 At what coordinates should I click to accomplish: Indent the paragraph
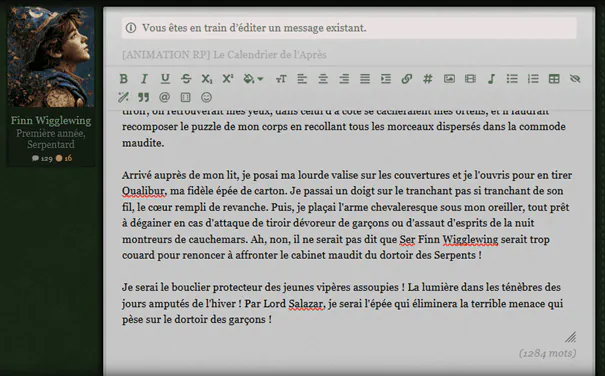(x=385, y=79)
